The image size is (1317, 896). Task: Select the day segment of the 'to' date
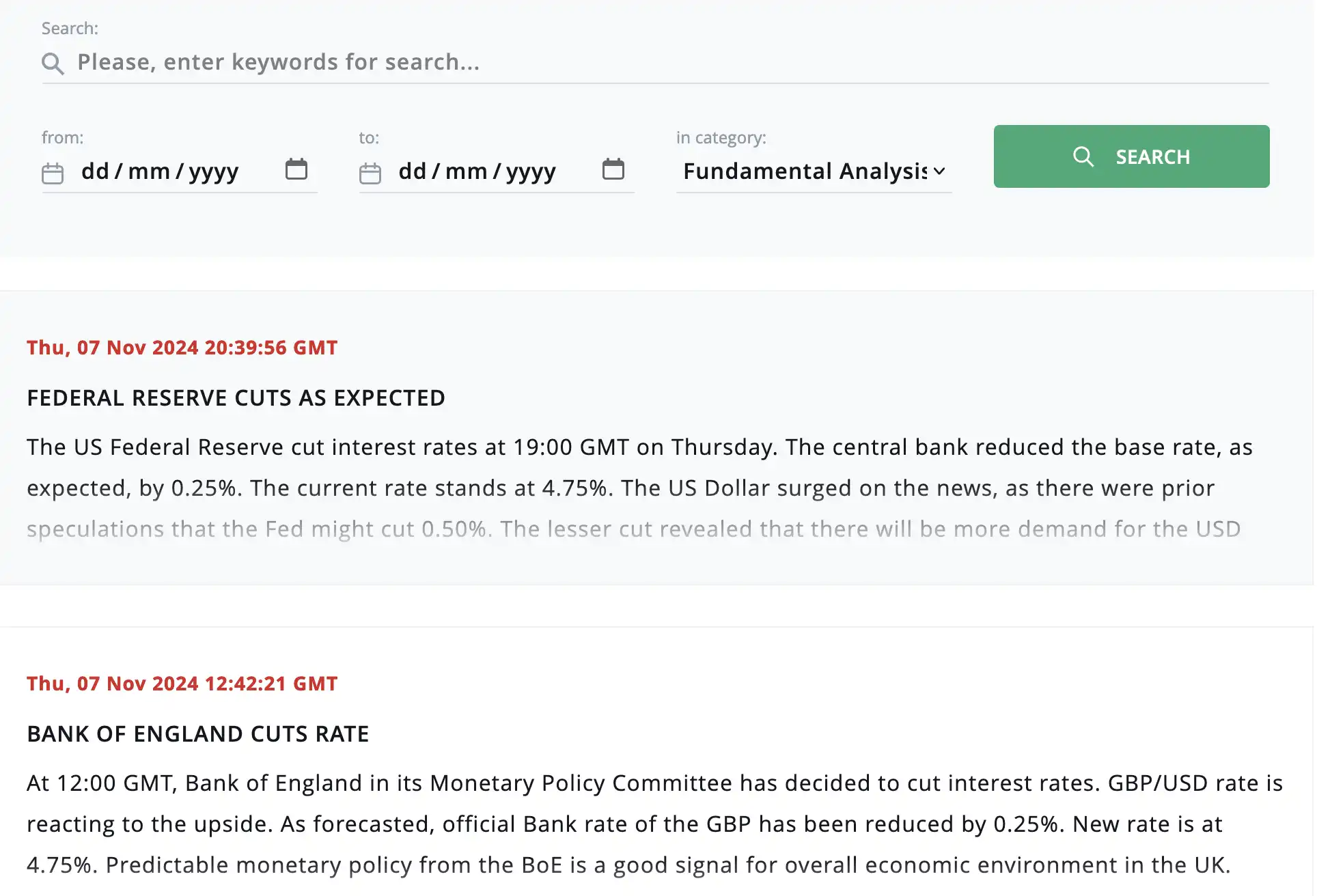(x=412, y=171)
